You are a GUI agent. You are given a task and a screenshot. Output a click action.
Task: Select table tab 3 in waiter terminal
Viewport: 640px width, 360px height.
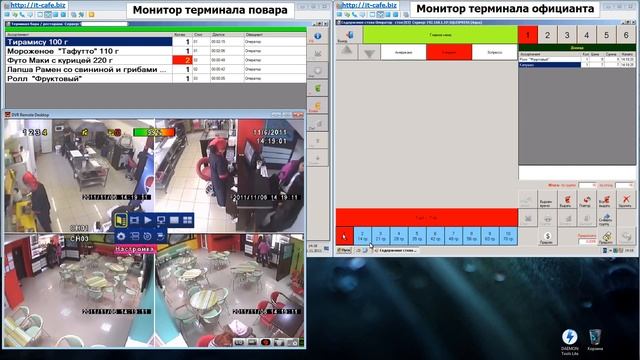[x=567, y=35]
